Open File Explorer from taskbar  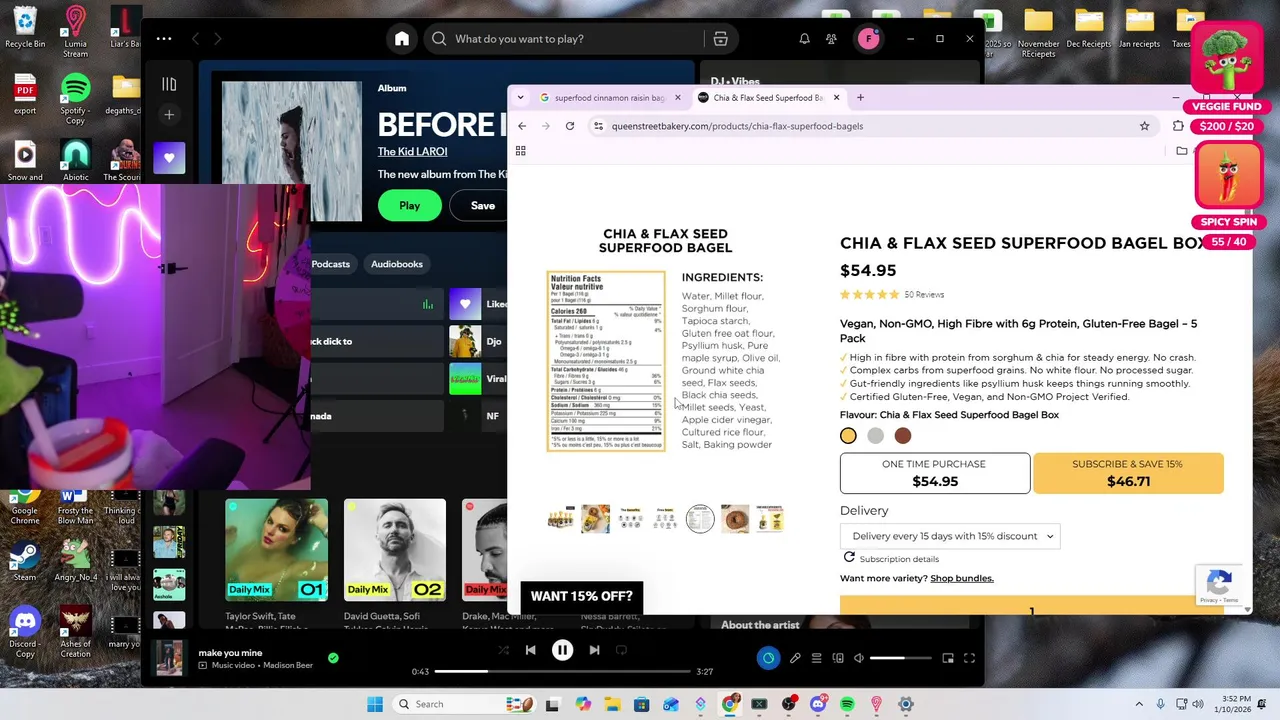point(611,704)
